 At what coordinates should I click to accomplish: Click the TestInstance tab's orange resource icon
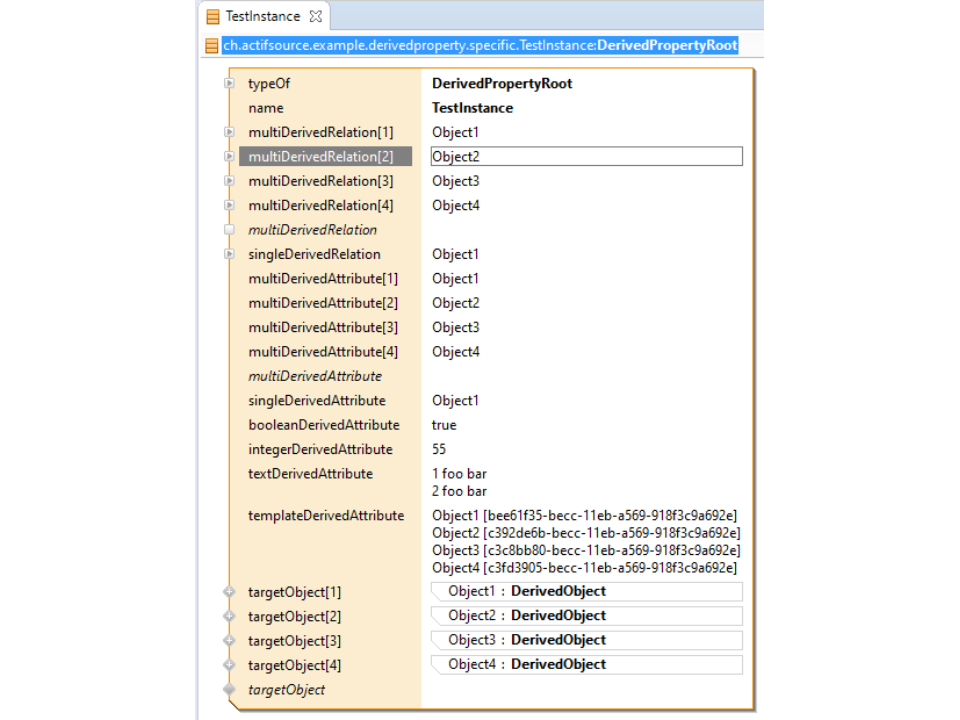pos(213,16)
